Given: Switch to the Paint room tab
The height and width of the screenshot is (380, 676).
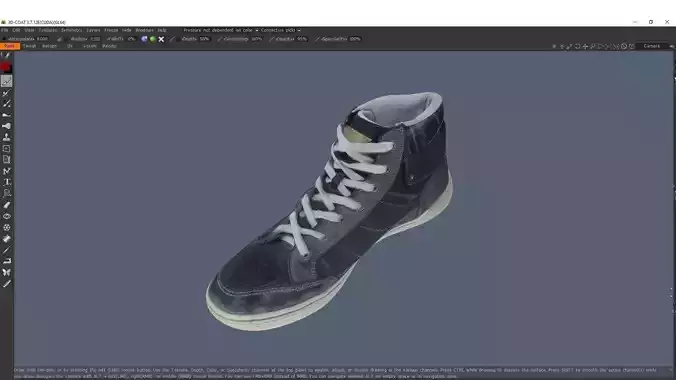Looking at the screenshot, I should point(9,46).
